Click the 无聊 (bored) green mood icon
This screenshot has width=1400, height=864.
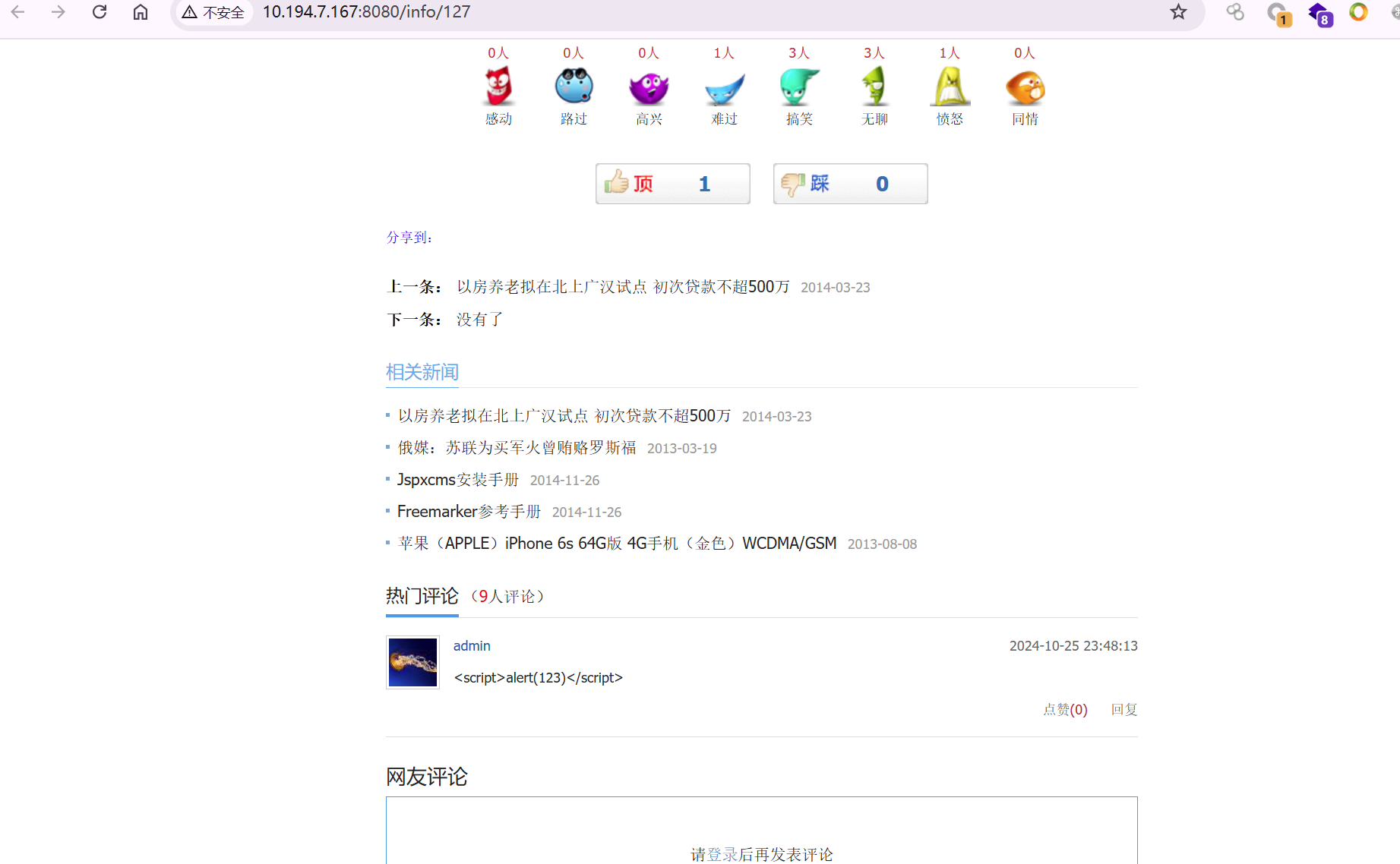coord(874,87)
